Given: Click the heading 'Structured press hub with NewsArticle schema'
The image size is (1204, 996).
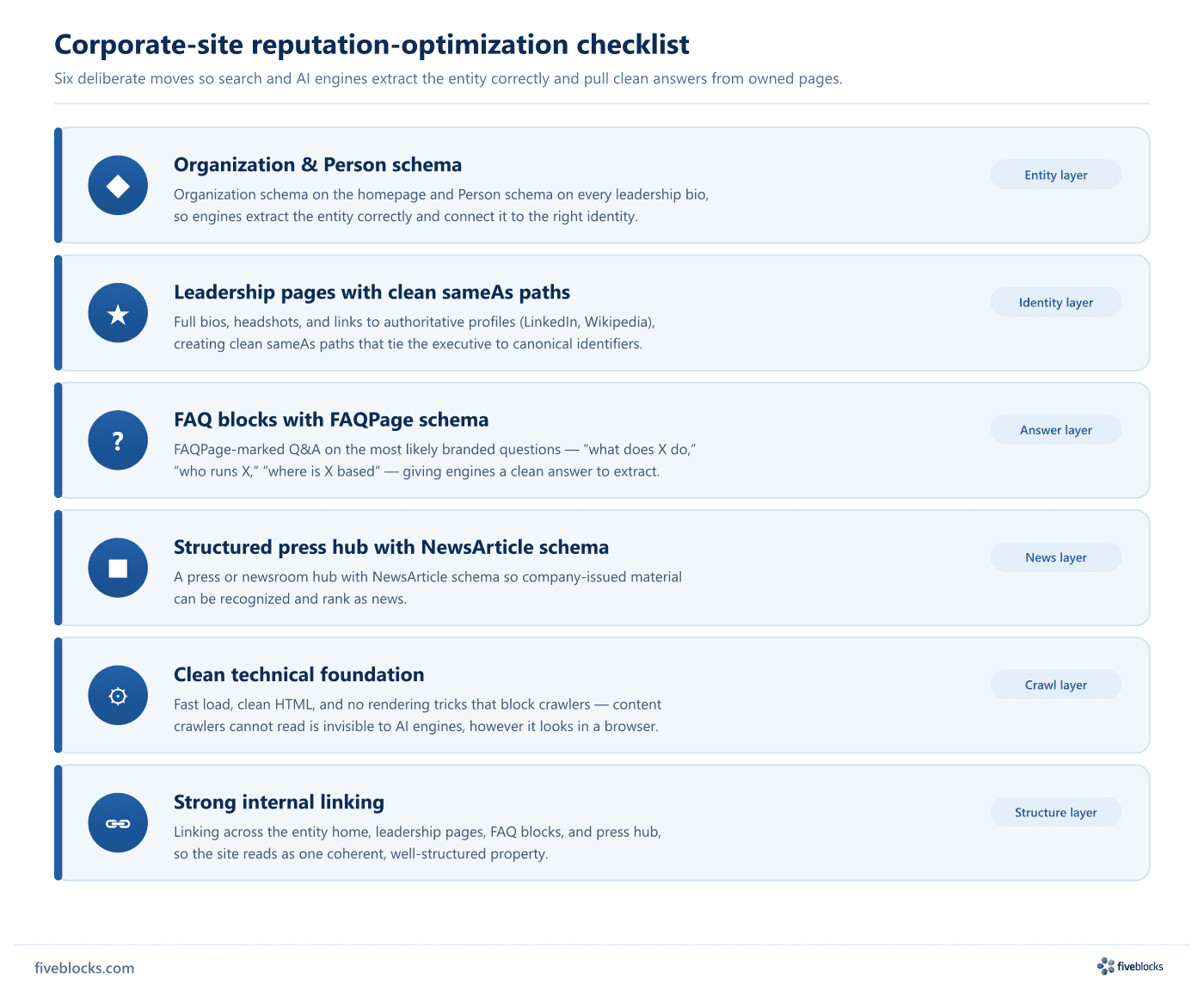Looking at the screenshot, I should (391, 547).
